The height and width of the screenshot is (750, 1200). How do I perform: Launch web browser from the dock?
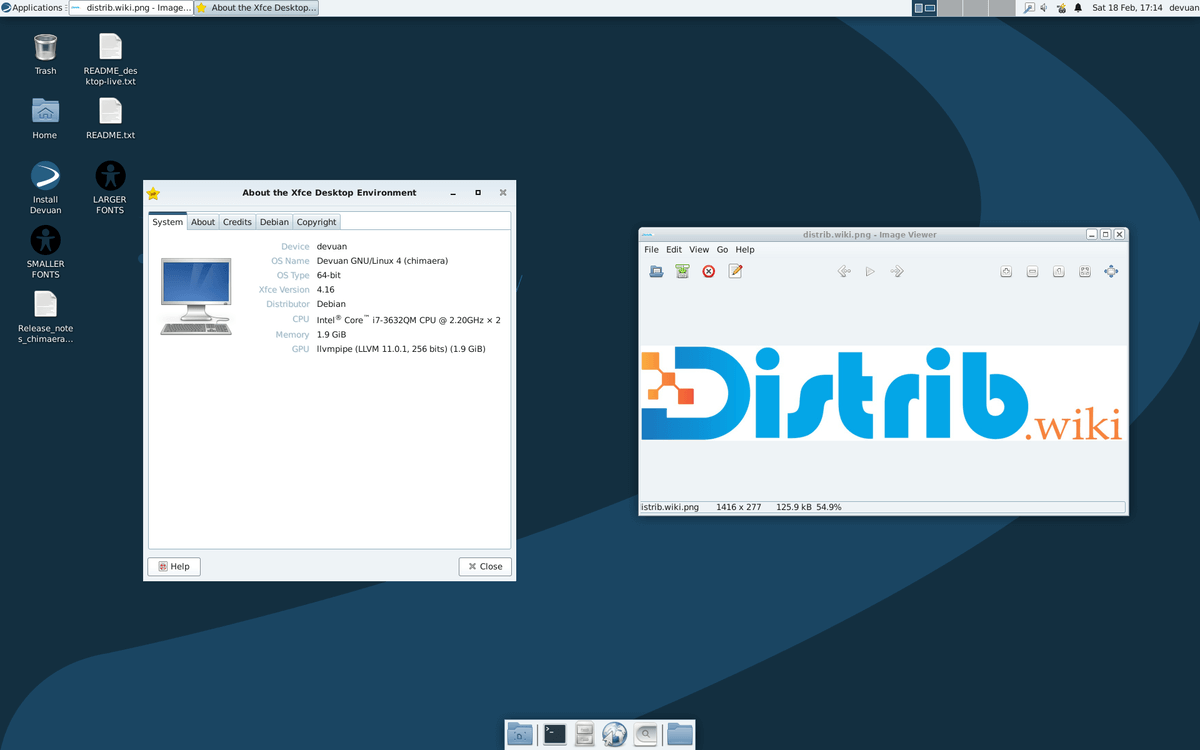pyautogui.click(x=614, y=734)
